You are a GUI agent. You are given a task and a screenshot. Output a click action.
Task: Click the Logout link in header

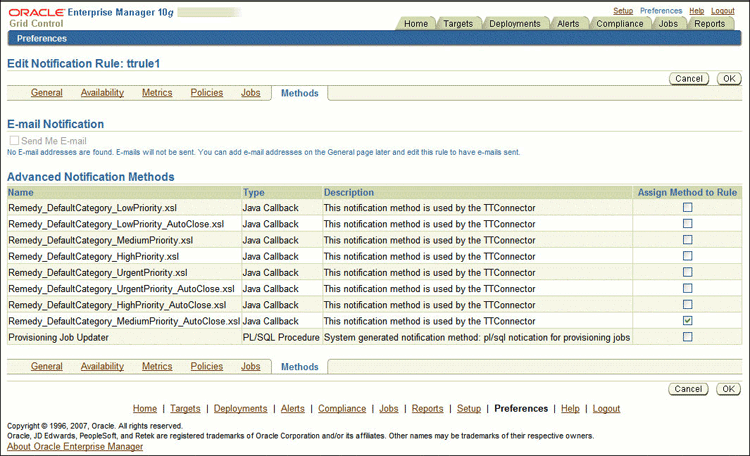[x=723, y=10]
